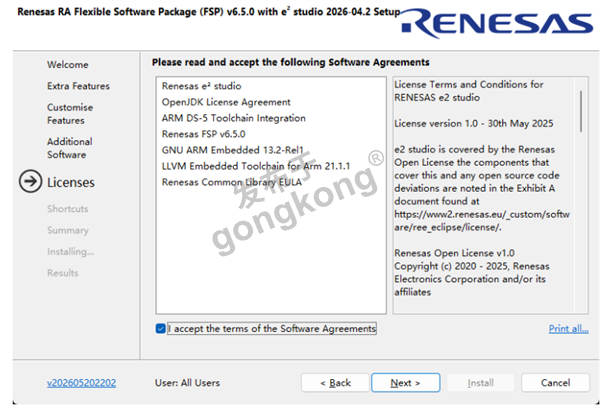Select OpenJDK License Agreement in list
Image resolution: width=600 pixels, height=409 pixels.
tap(226, 102)
